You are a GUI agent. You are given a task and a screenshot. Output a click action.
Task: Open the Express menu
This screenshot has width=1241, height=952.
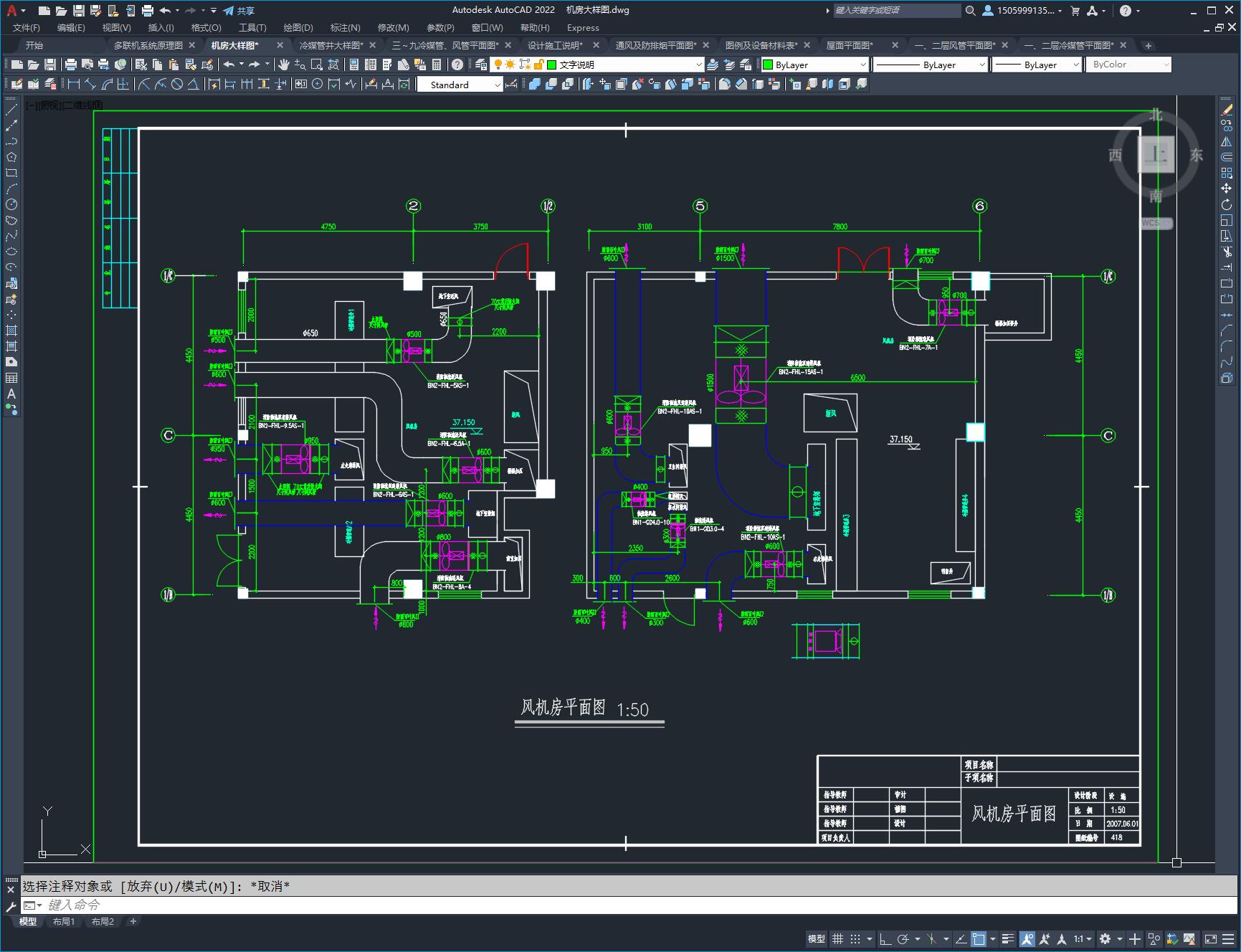tap(583, 27)
